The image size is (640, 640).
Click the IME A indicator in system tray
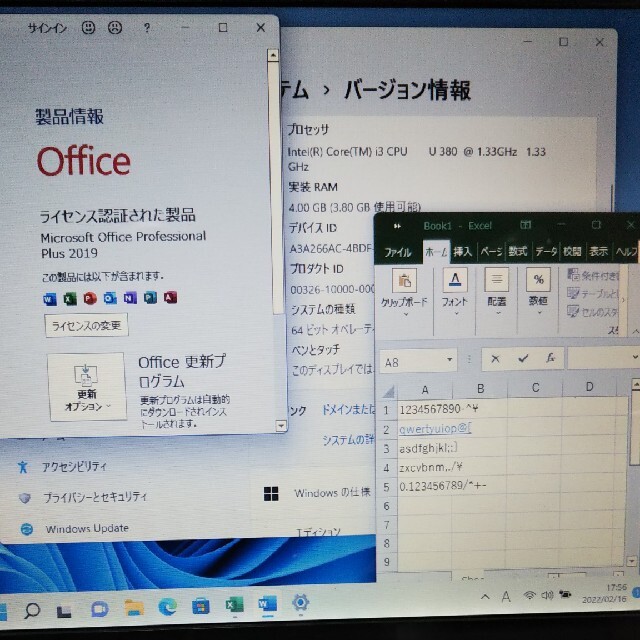(506, 596)
